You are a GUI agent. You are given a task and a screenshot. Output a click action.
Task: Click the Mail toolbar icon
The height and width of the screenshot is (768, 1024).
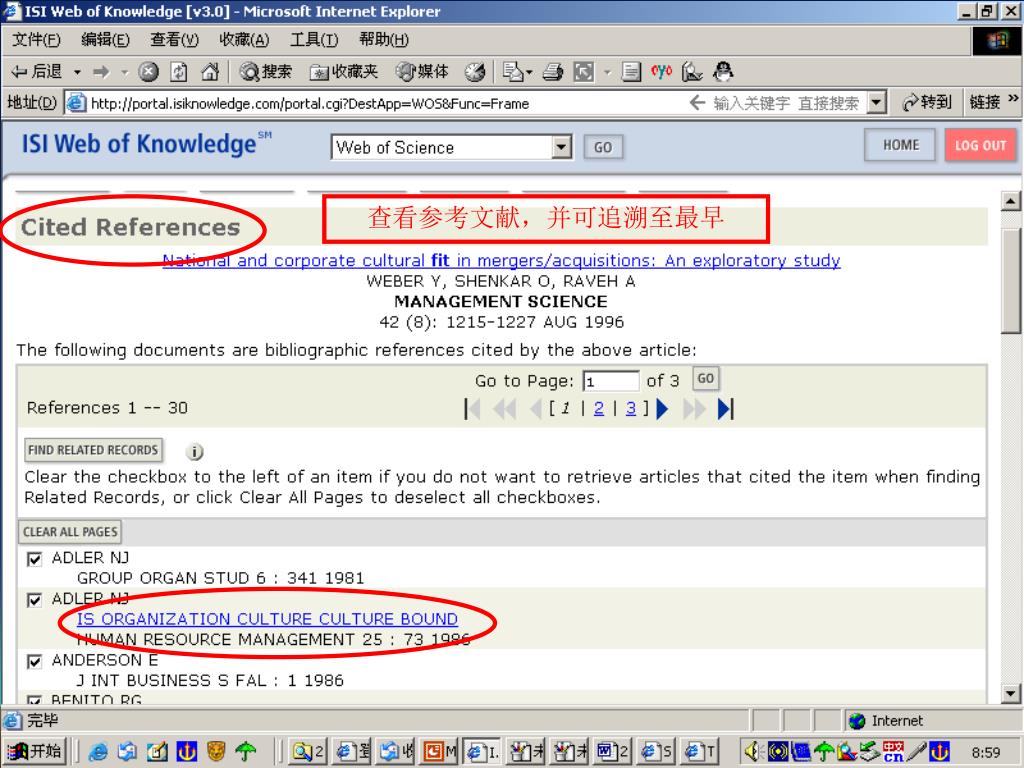513,71
